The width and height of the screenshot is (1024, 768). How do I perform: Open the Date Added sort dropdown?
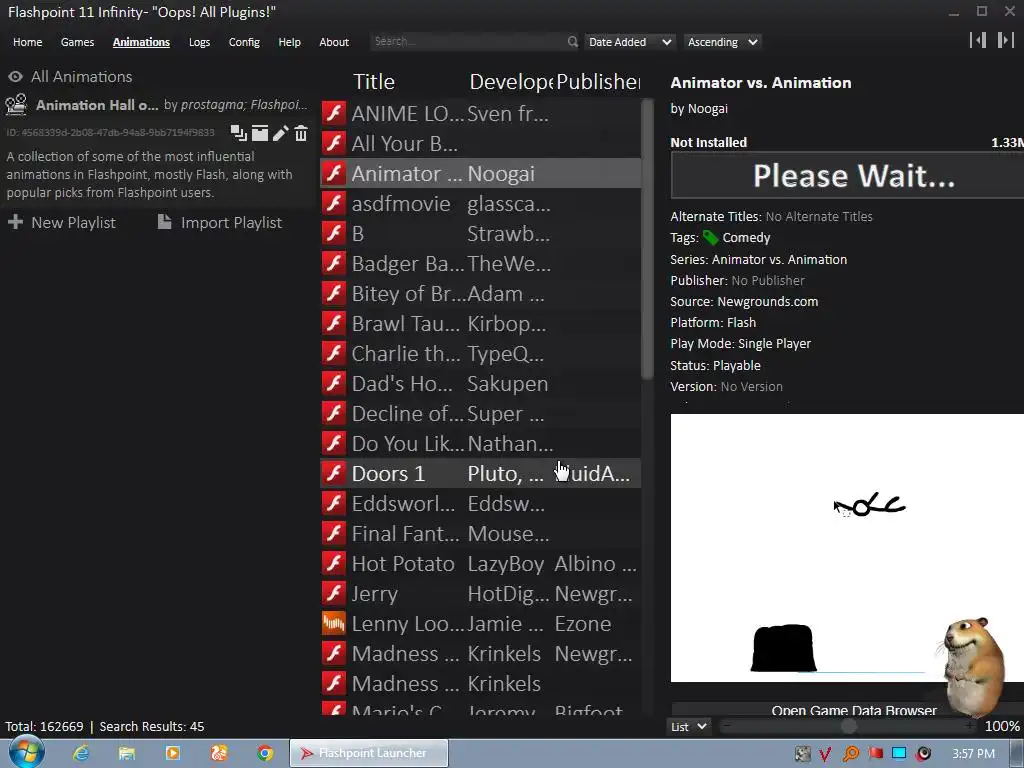630,42
